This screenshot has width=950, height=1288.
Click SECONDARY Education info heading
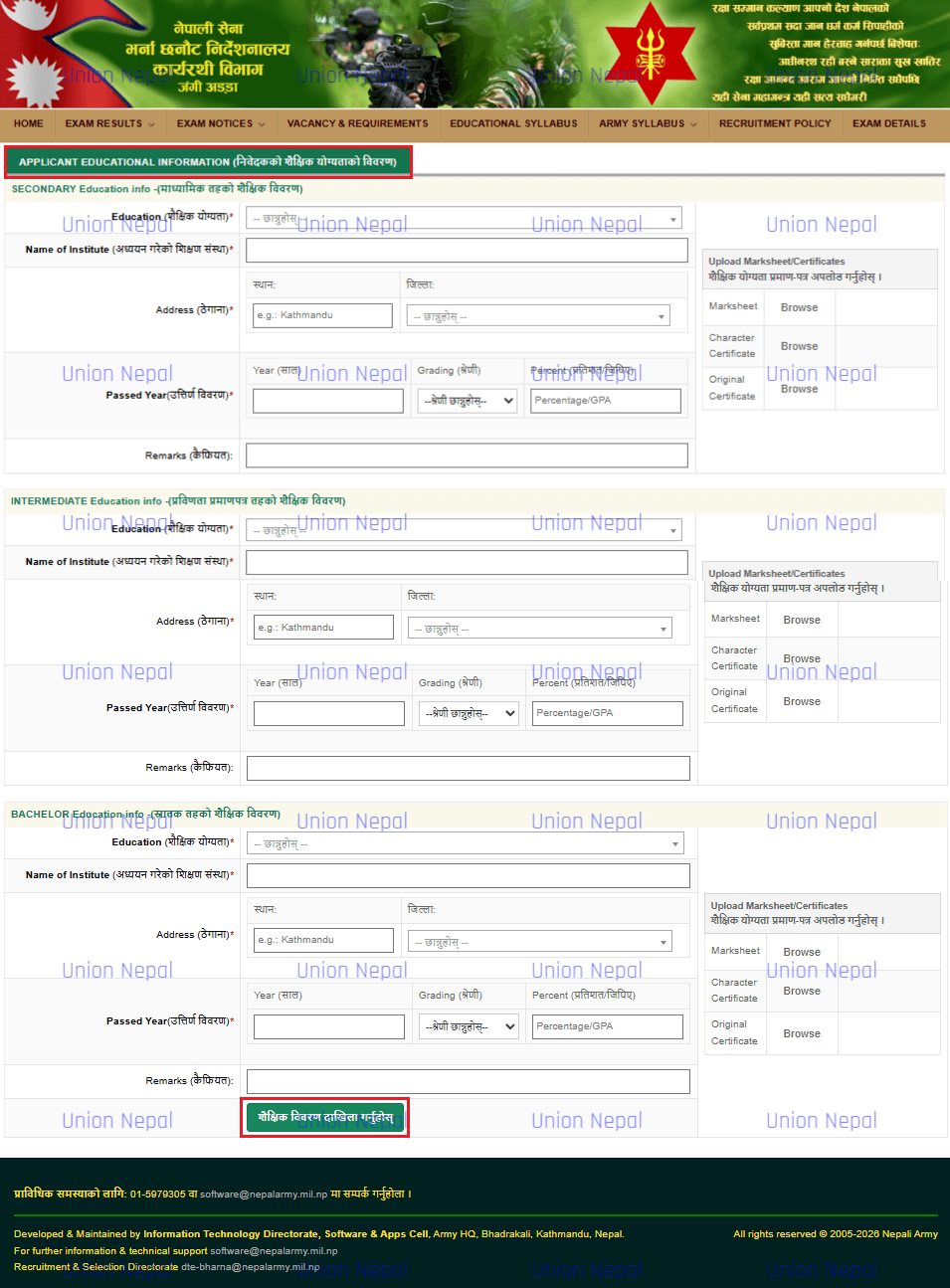coord(157,188)
